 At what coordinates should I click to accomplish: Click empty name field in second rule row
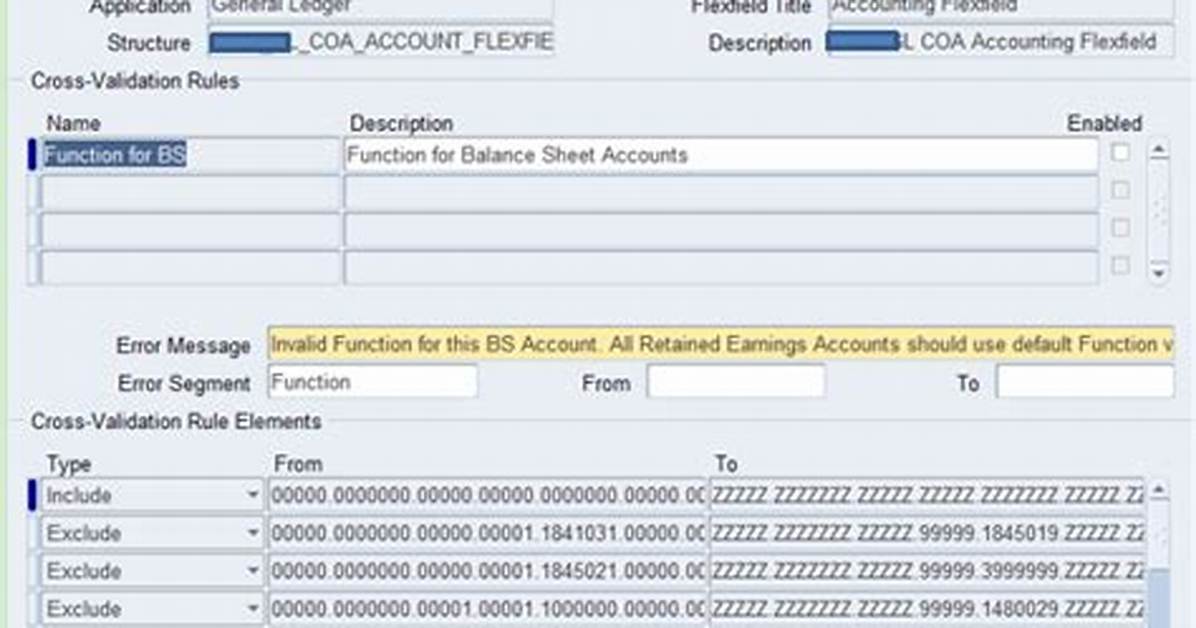pyautogui.click(x=189, y=193)
